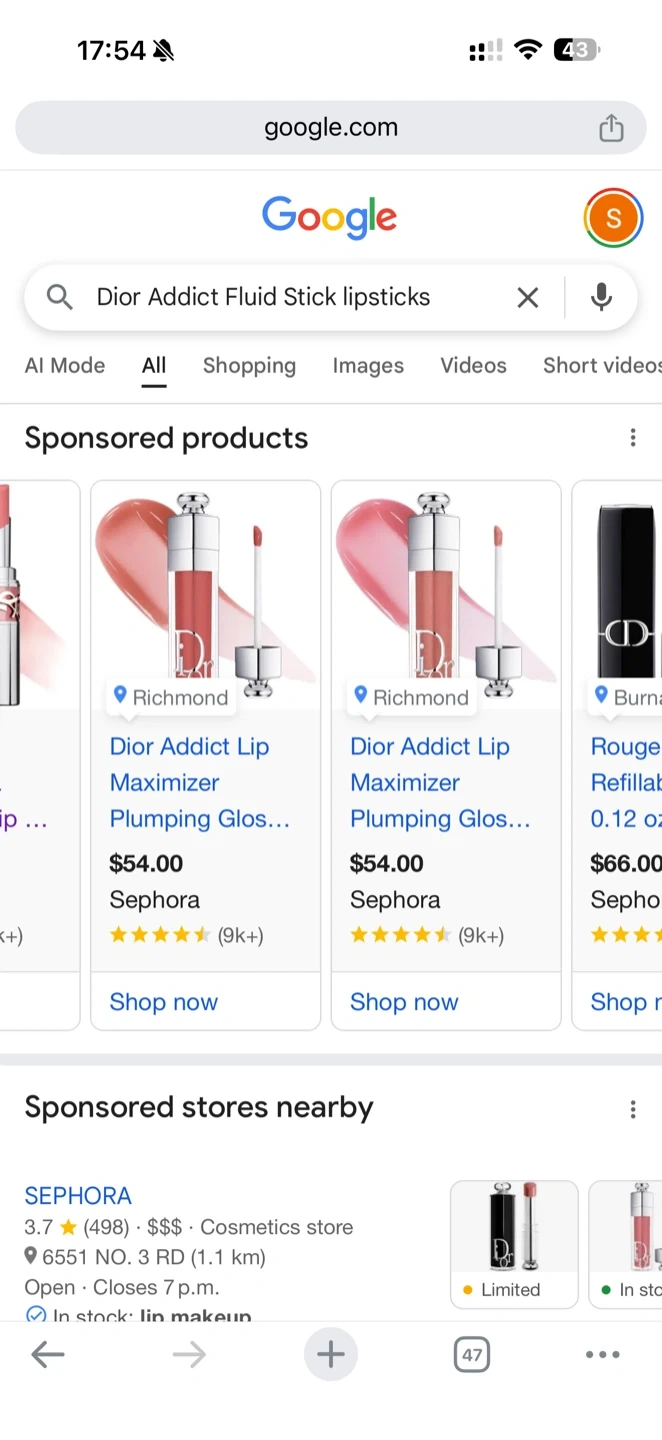
Task: Open Google account profile avatar
Action: (x=613, y=218)
